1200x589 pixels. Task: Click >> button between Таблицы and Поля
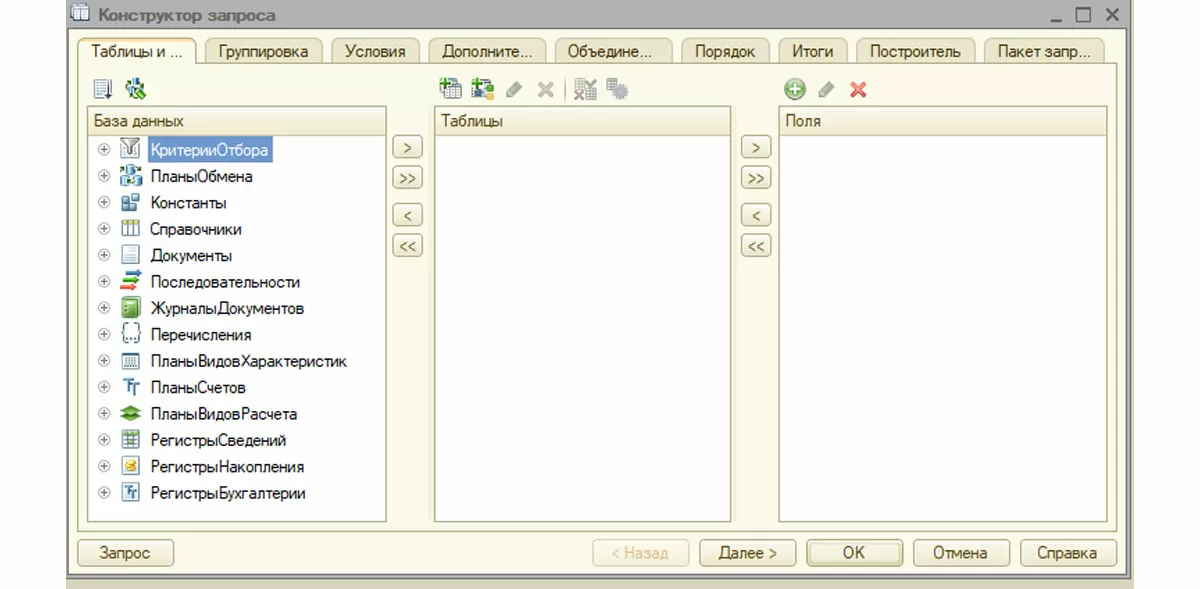pos(756,178)
